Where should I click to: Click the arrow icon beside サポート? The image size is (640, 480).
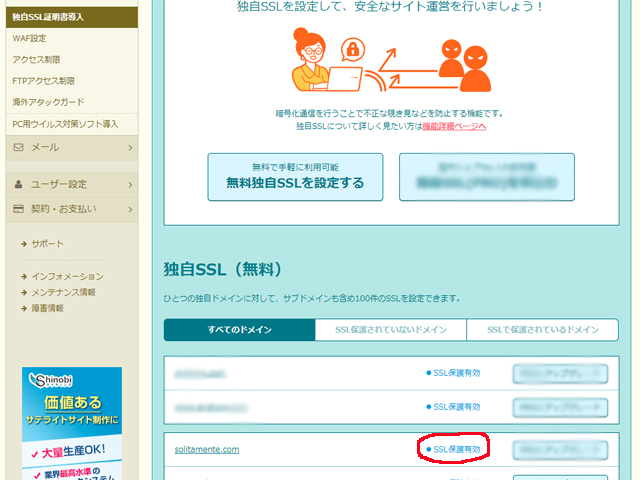(x=23, y=244)
